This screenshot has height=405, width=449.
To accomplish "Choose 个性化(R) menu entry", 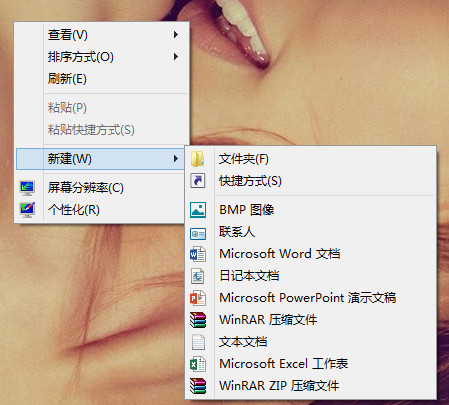I will (x=100, y=210).
